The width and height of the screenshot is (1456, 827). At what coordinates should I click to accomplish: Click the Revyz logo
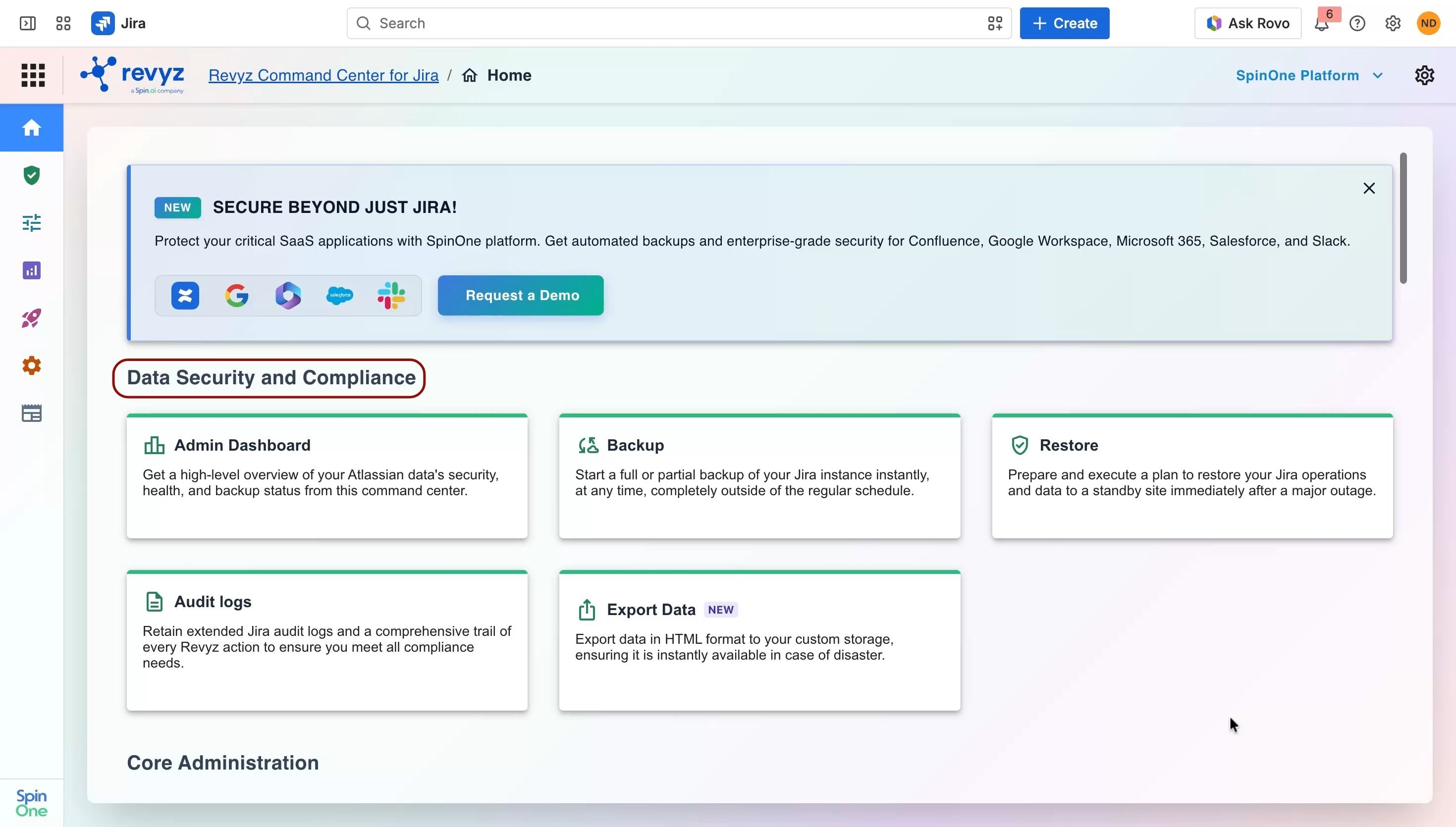pos(132,75)
